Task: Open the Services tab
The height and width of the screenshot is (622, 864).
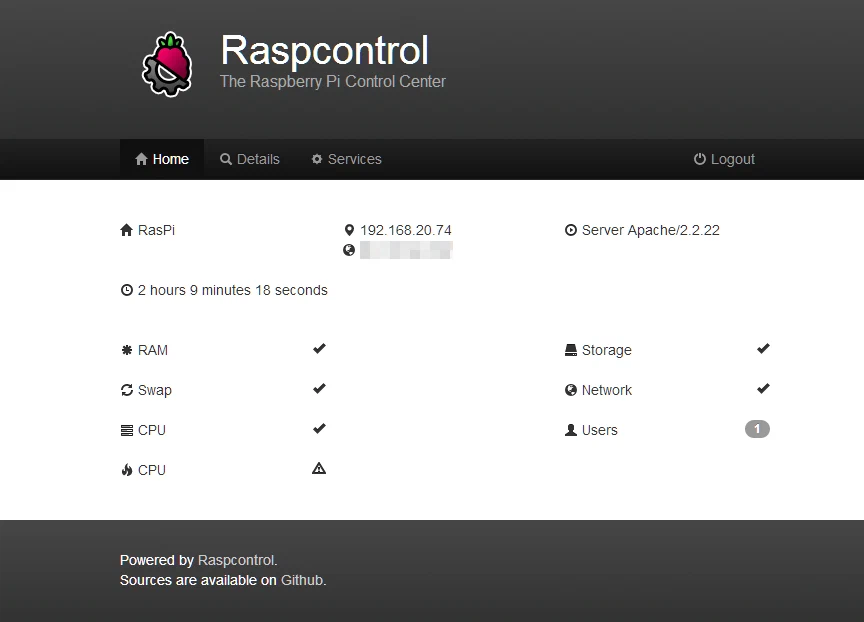Action: tap(346, 159)
